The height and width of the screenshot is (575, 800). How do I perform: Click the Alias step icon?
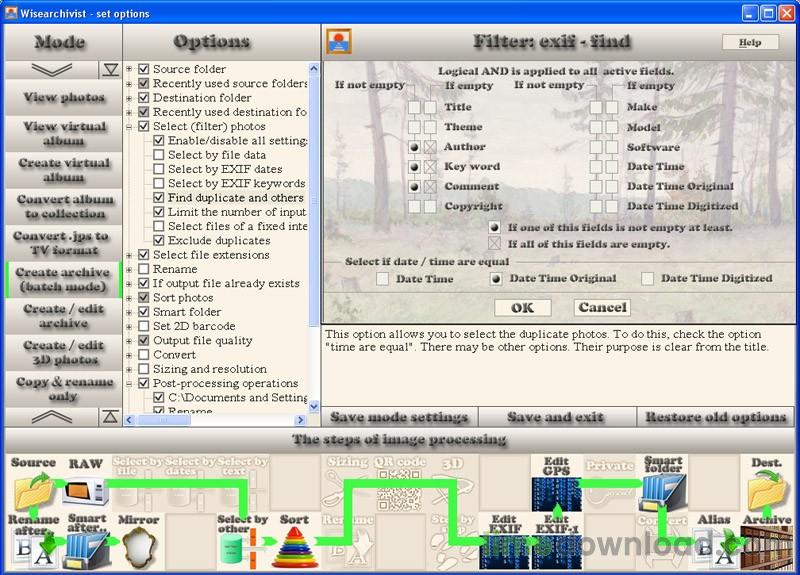click(x=714, y=548)
